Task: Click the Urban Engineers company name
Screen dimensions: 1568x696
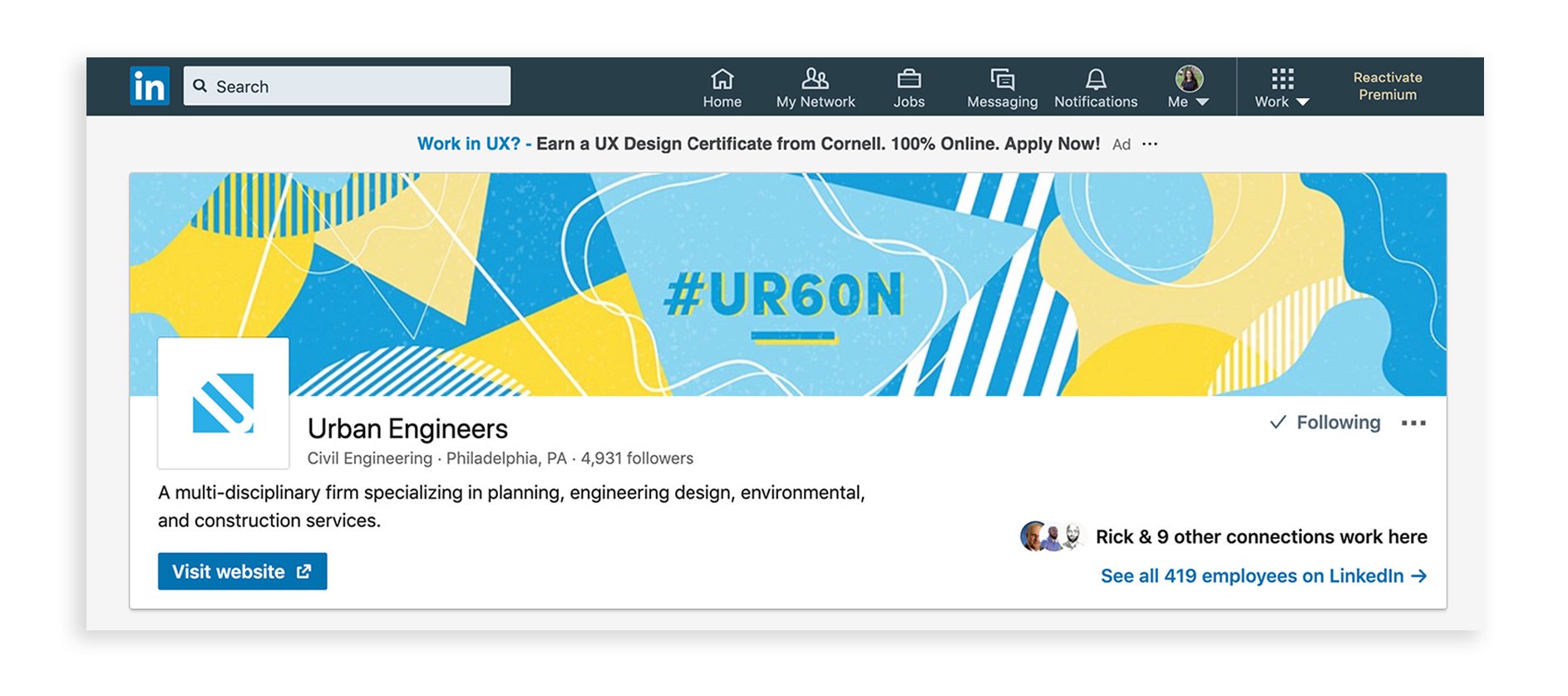Action: pyautogui.click(x=407, y=428)
